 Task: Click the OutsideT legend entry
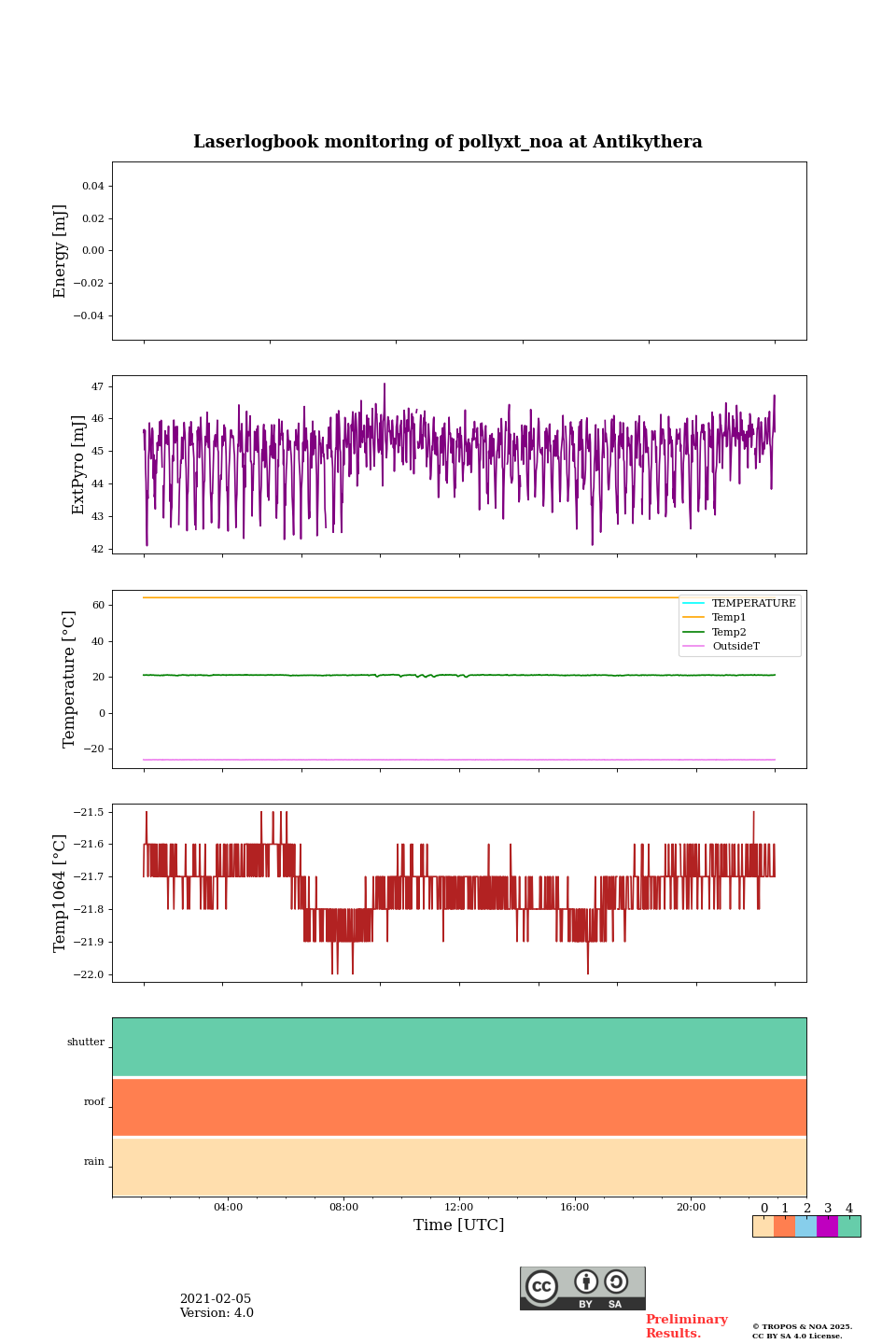click(722, 646)
